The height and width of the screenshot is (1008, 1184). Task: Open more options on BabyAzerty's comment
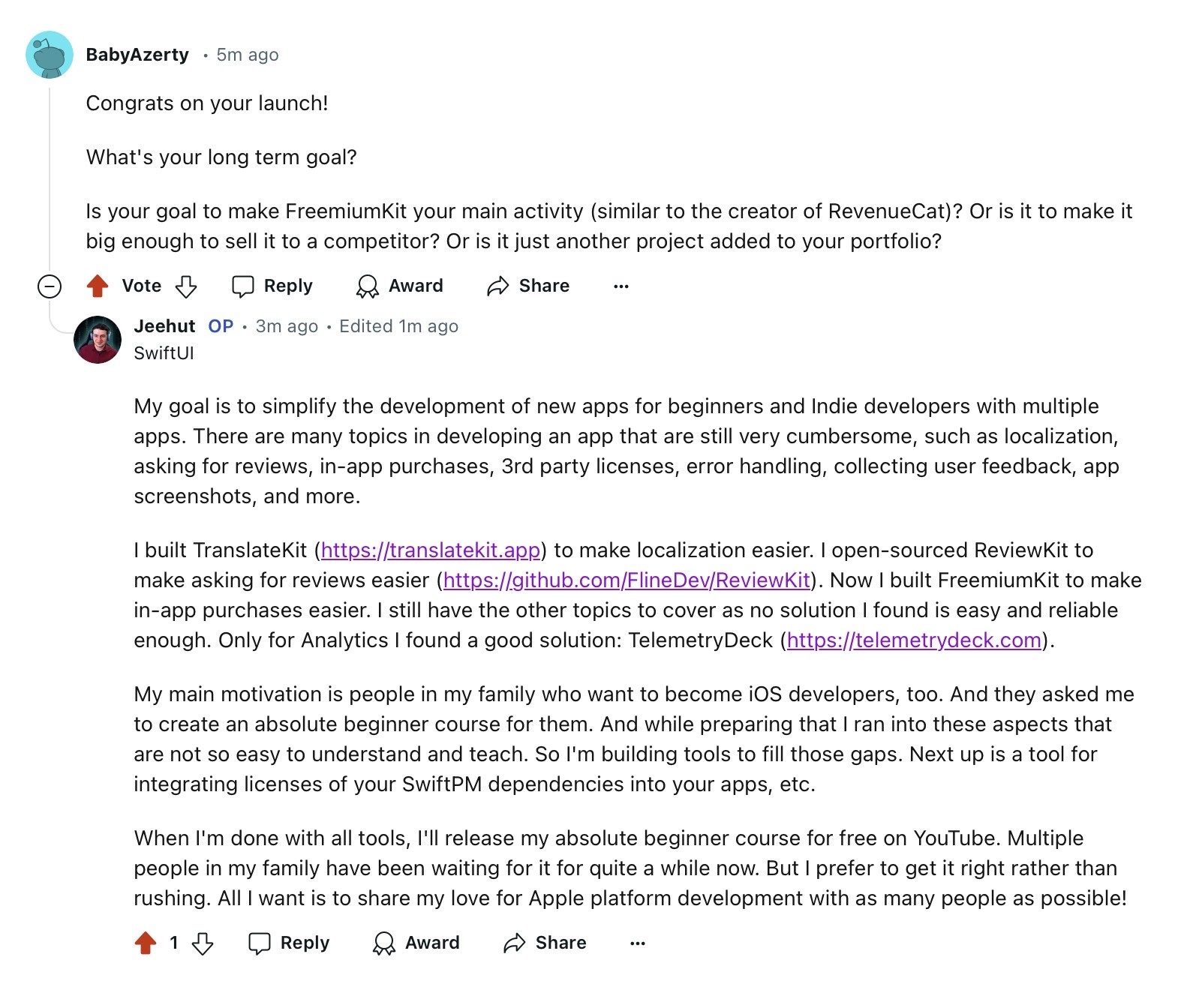(621, 286)
